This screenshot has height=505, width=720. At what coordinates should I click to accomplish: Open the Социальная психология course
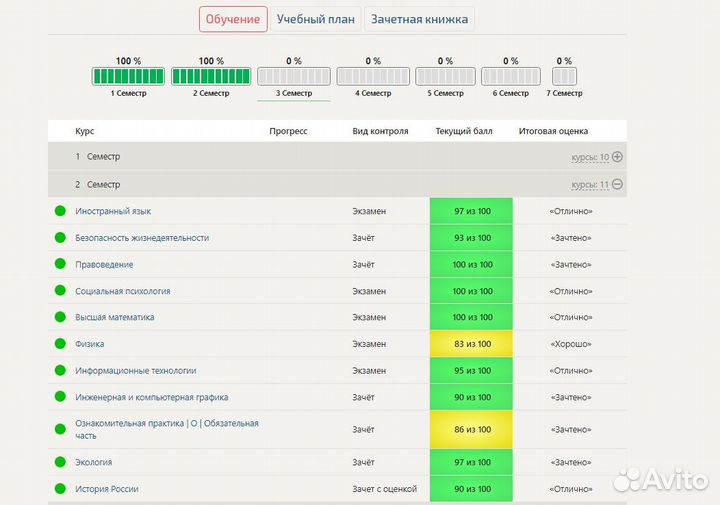pyautogui.click(x=122, y=291)
